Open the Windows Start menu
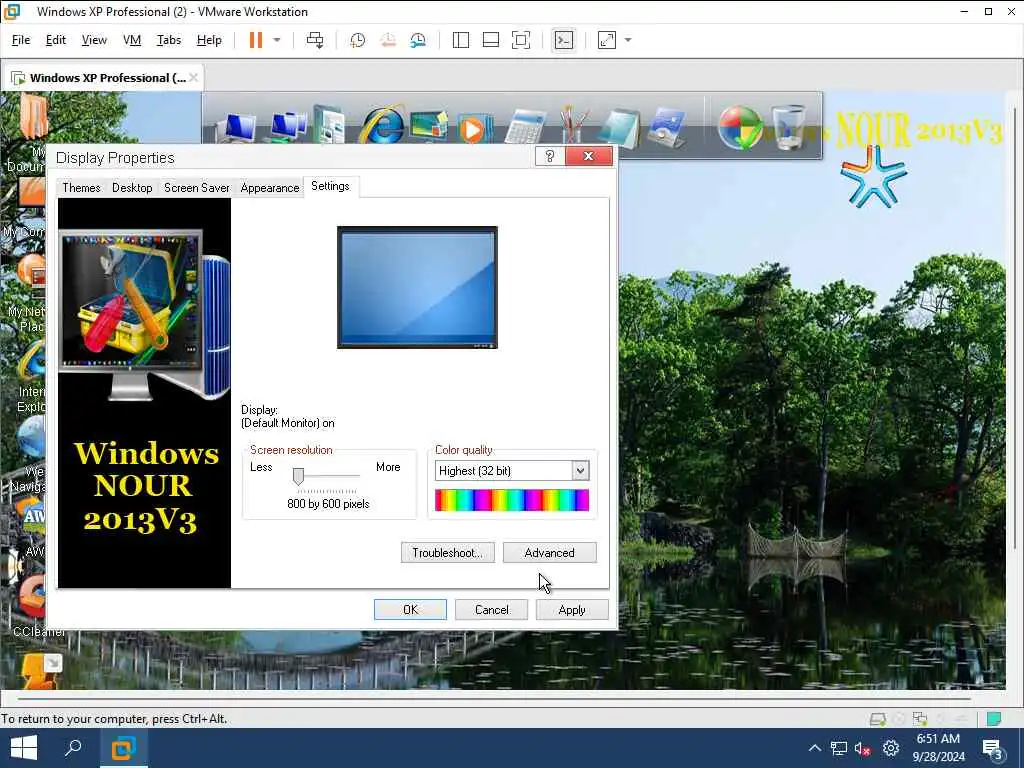 (x=24, y=748)
